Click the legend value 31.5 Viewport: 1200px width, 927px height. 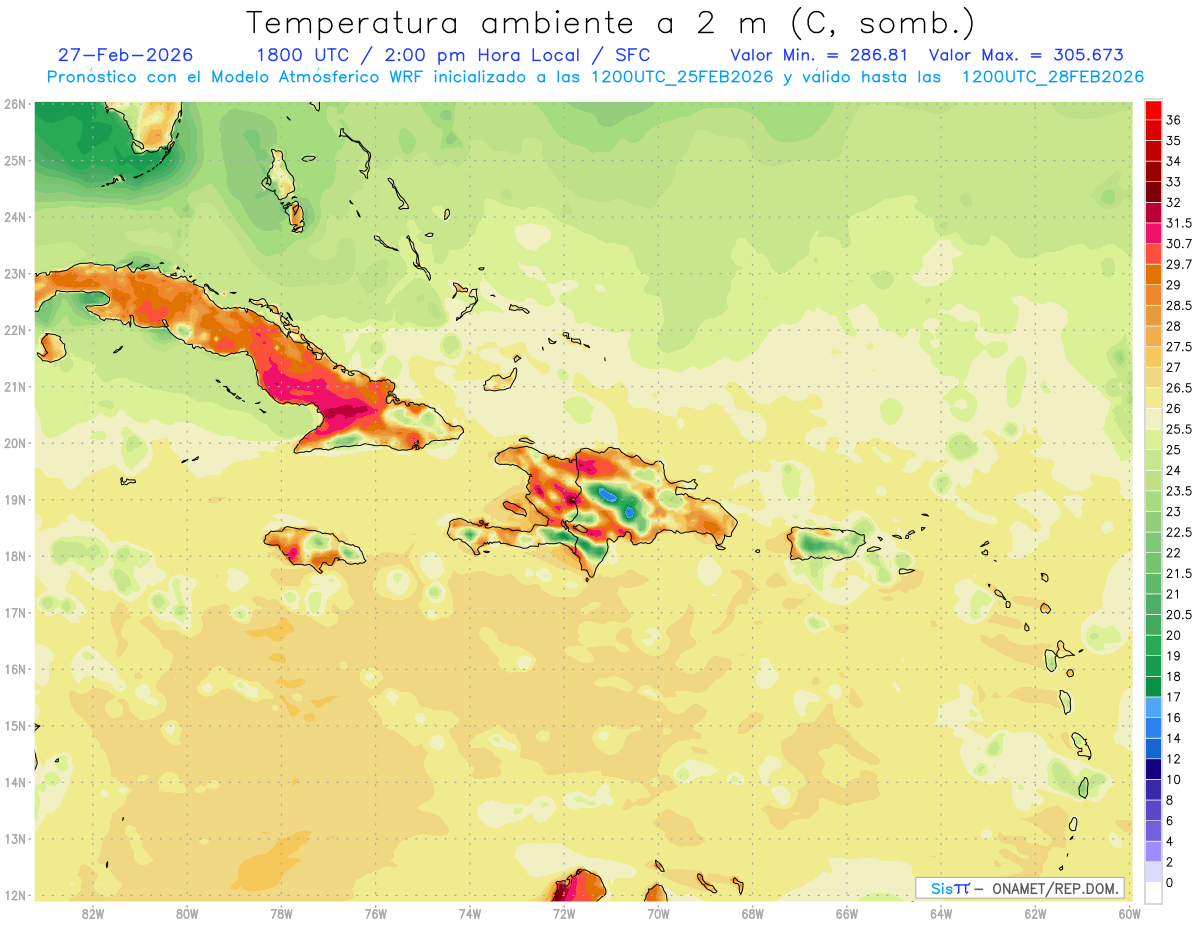[x=1179, y=223]
